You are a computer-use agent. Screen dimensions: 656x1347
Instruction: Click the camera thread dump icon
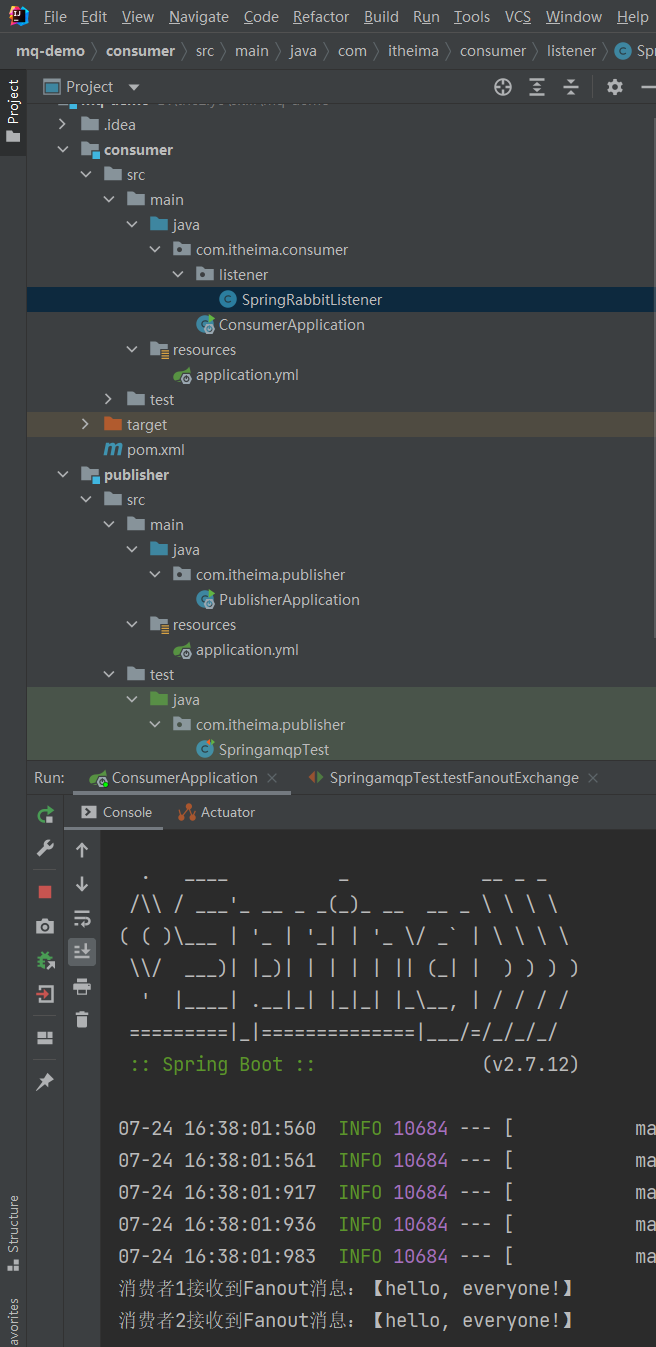(x=45, y=926)
